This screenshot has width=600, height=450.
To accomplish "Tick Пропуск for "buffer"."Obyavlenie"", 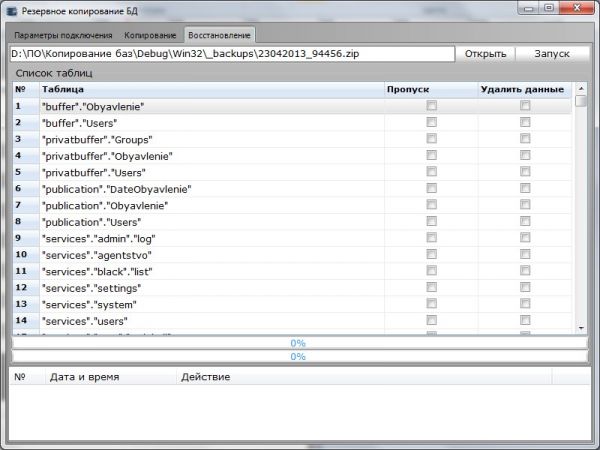I will tap(431, 105).
